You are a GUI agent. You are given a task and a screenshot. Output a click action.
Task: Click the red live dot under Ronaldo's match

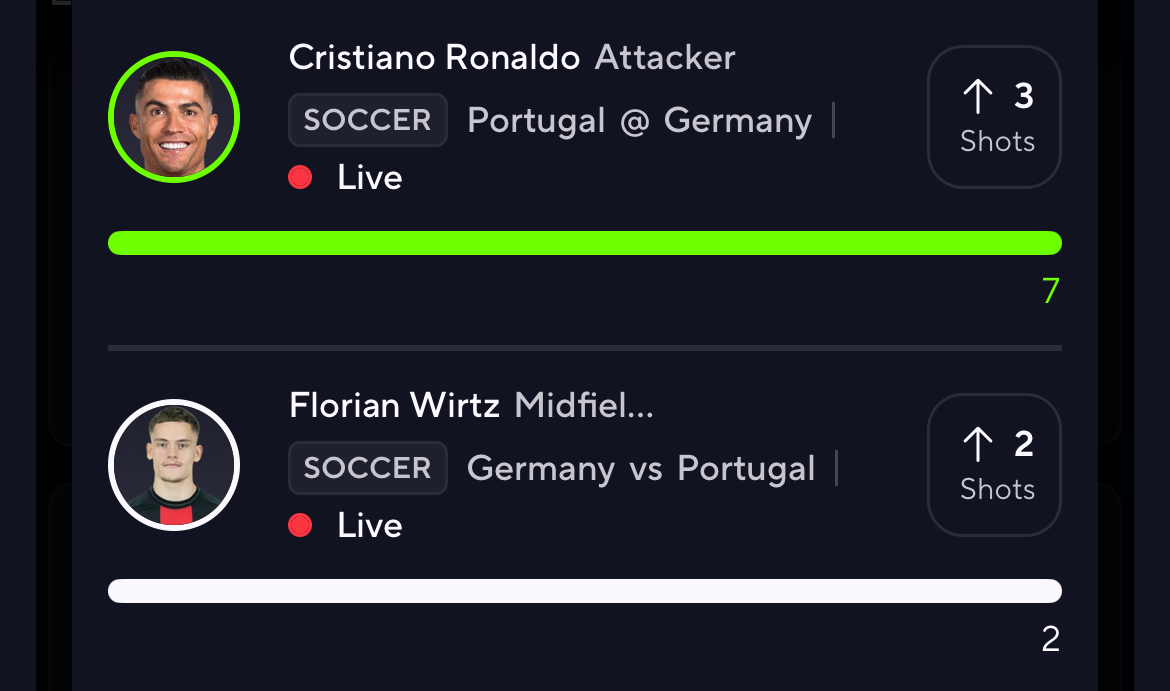pyautogui.click(x=300, y=178)
